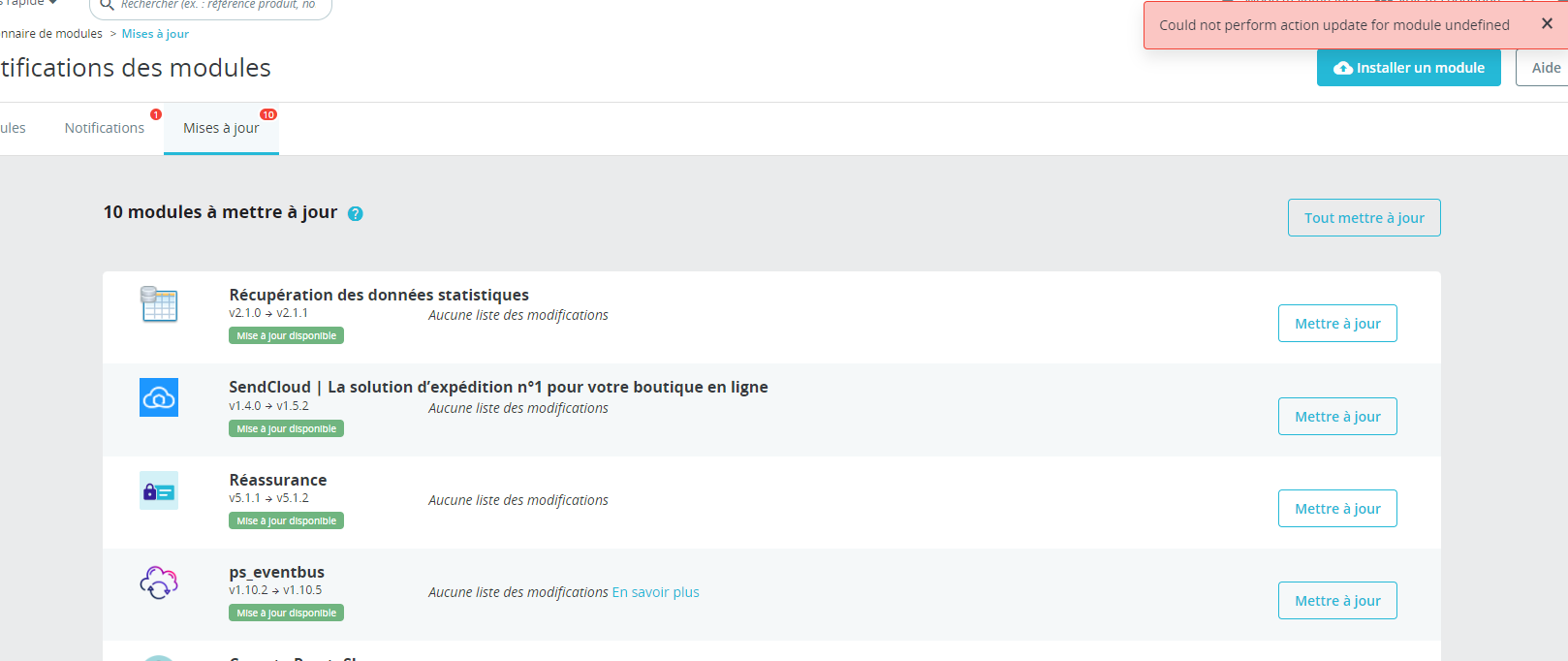Image resolution: width=1568 pixels, height=661 pixels.
Task: Click the Mises à jour badge showing 10
Action: coord(268,114)
